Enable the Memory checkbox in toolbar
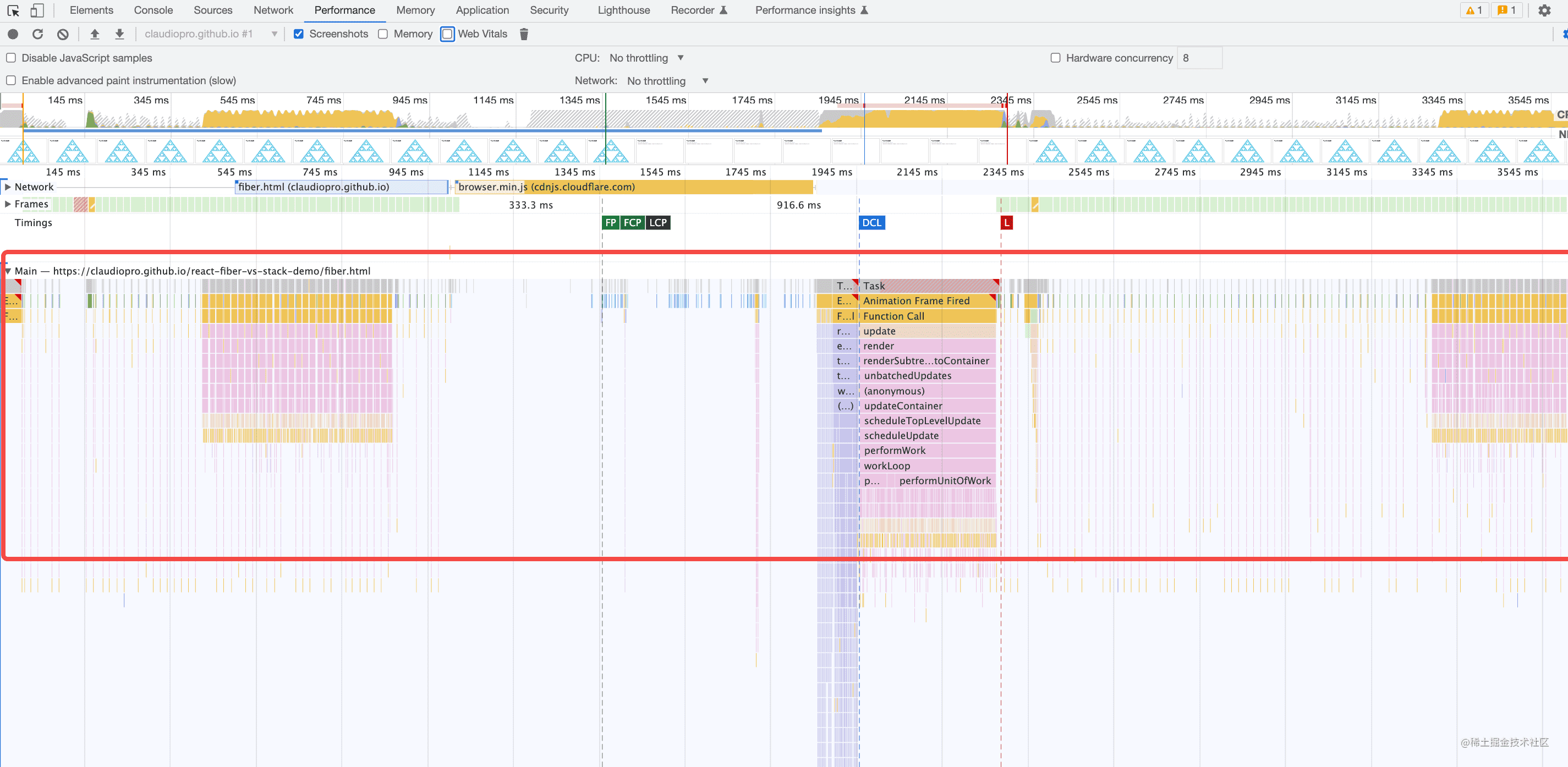This screenshot has width=1568, height=767. [x=383, y=34]
